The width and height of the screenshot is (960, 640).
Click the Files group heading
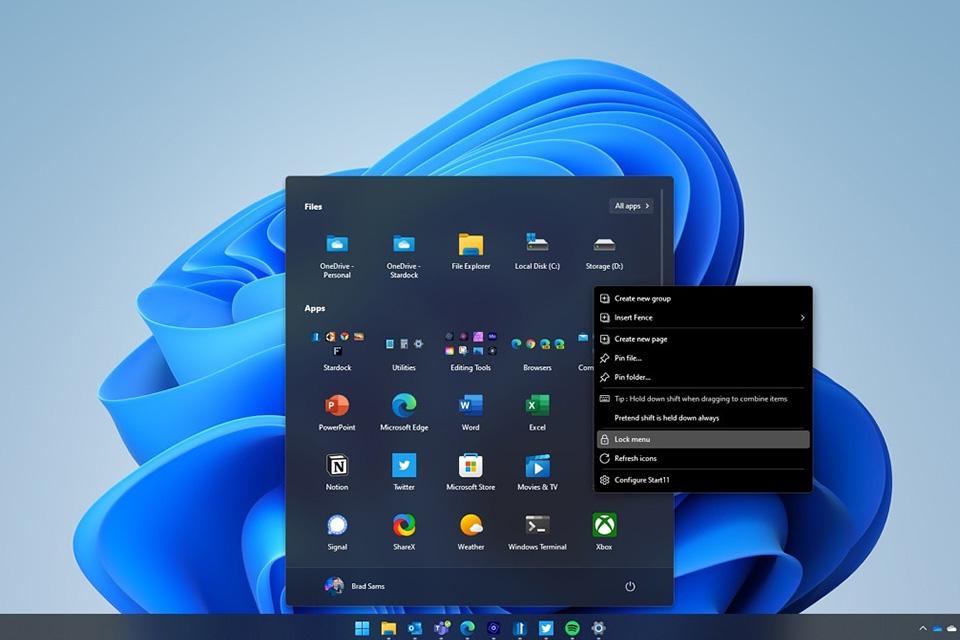coord(313,206)
